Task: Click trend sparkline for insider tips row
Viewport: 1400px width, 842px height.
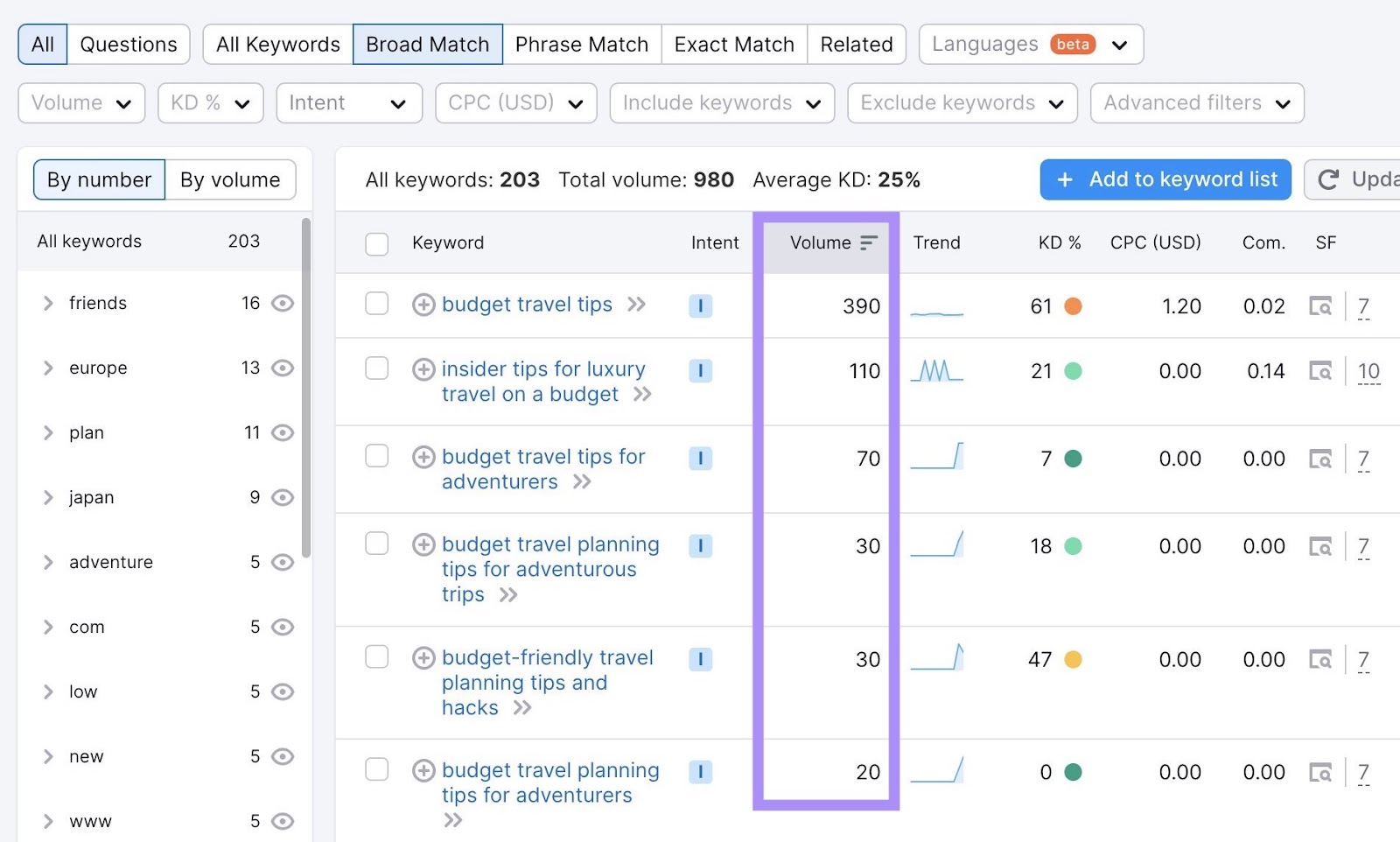Action: (936, 371)
